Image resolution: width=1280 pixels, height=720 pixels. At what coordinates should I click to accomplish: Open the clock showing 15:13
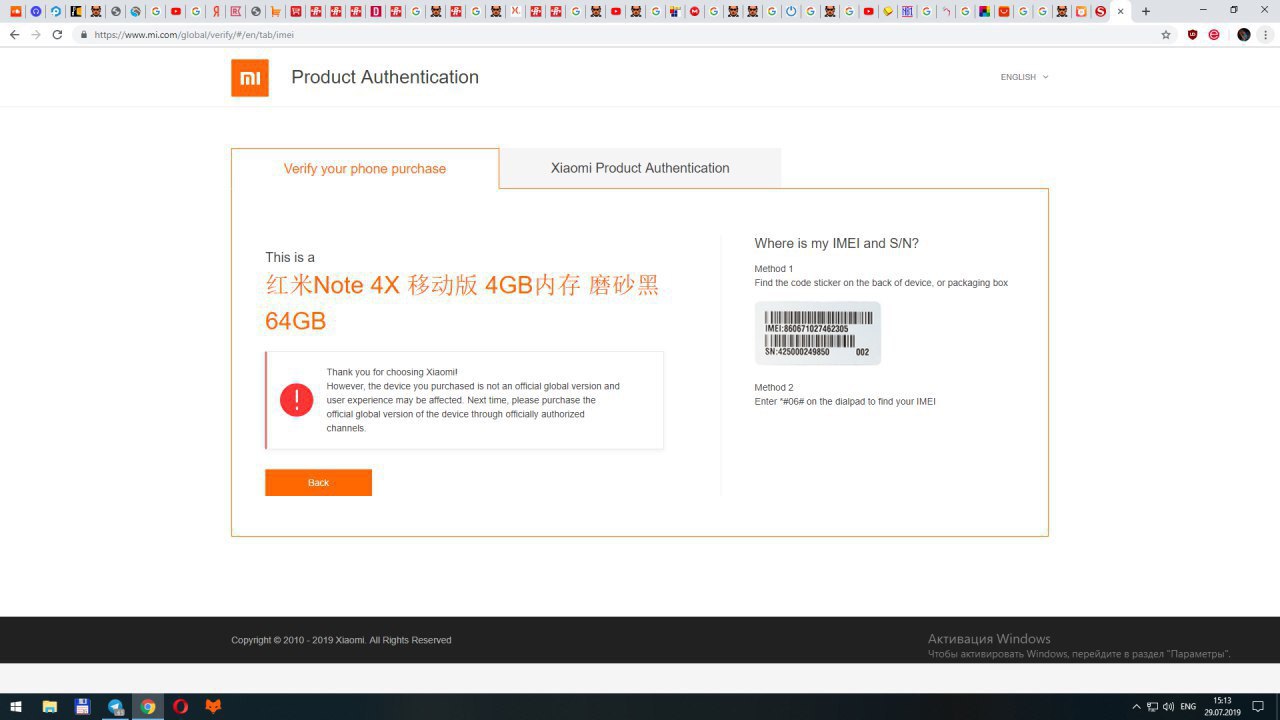click(x=1222, y=706)
